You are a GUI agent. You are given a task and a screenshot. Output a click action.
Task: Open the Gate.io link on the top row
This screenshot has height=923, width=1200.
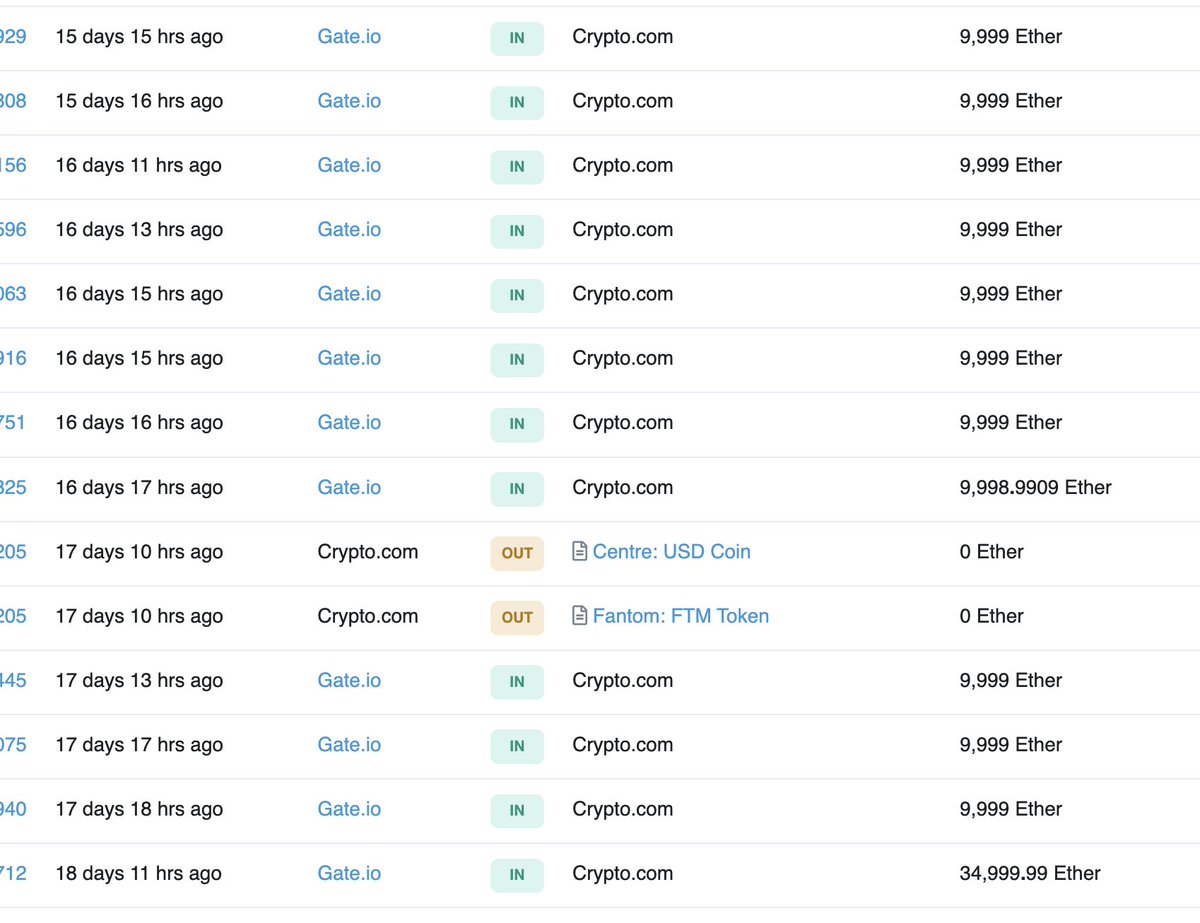pos(348,38)
